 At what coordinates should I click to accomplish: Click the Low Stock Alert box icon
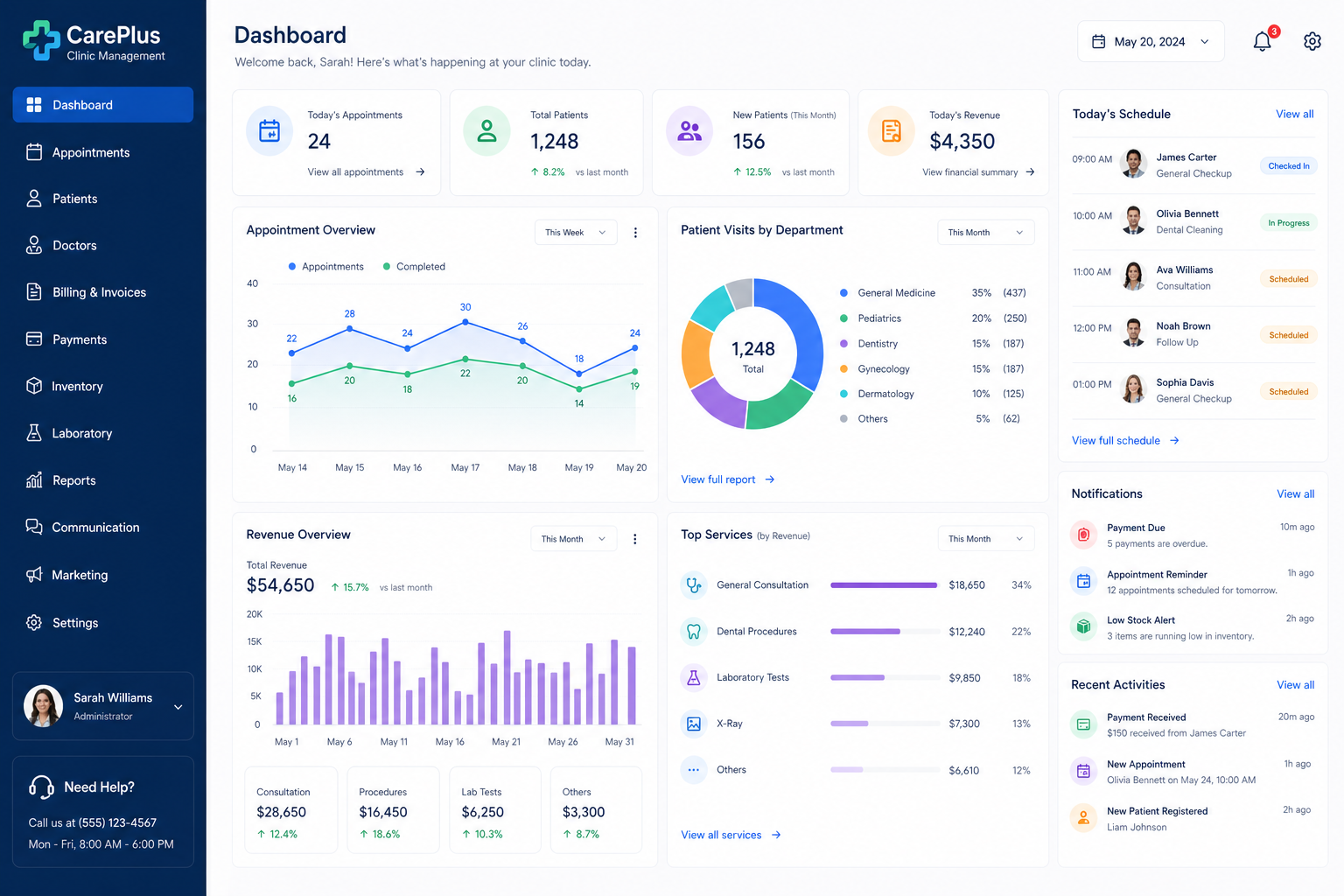[1083, 626]
